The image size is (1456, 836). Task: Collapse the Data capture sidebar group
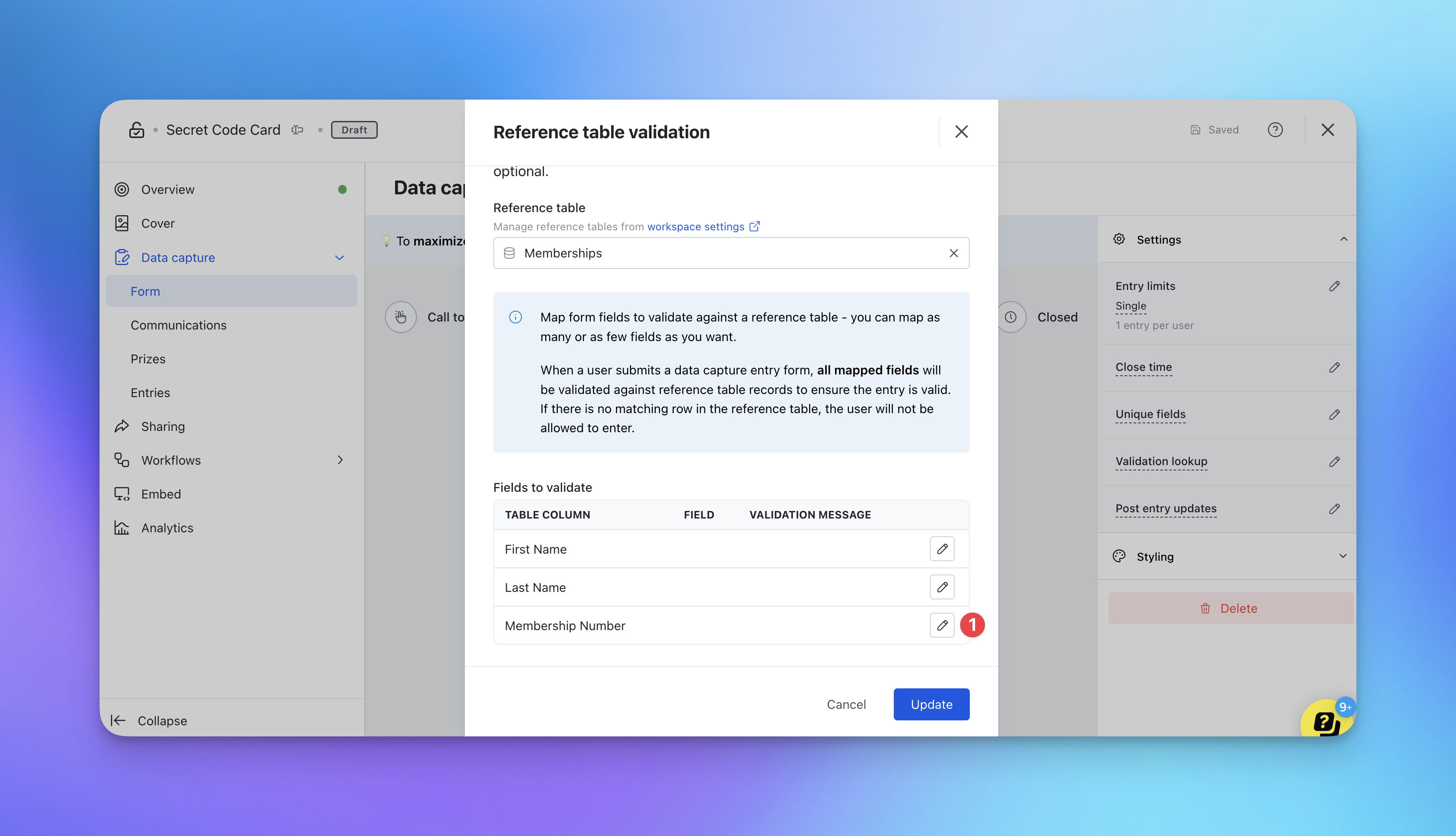pos(340,258)
